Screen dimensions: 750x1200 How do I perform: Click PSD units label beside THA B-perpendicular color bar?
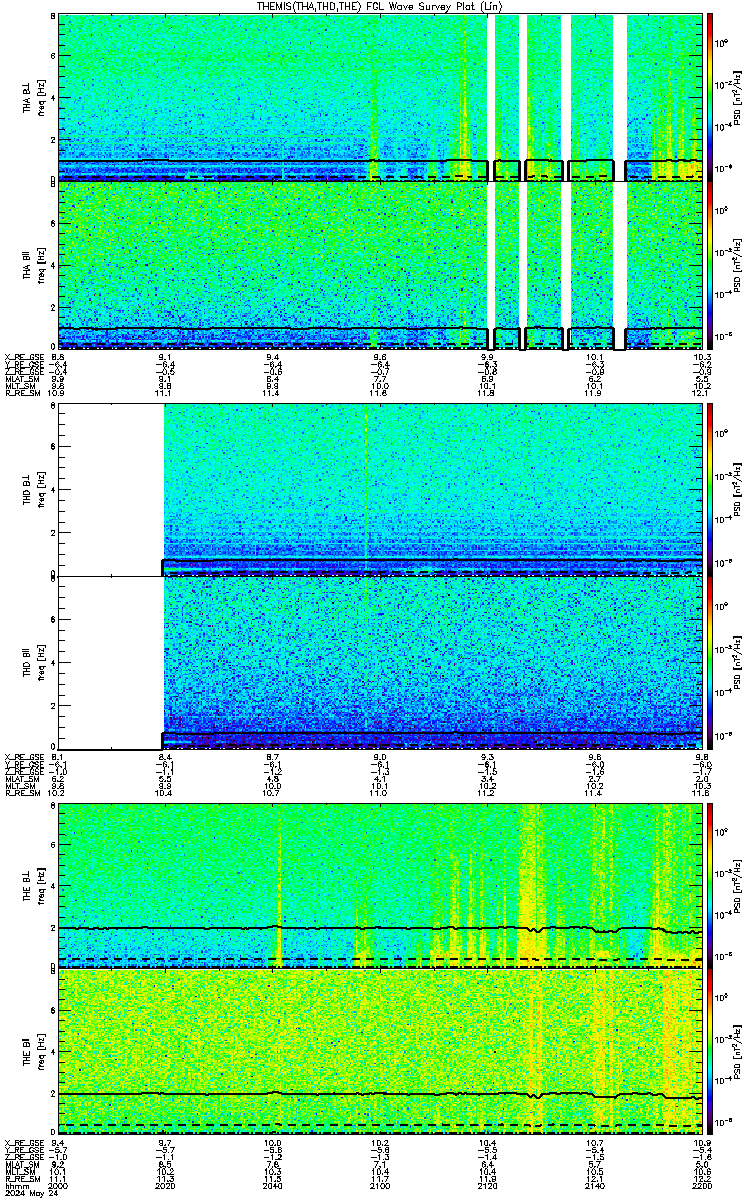[x=738, y=97]
